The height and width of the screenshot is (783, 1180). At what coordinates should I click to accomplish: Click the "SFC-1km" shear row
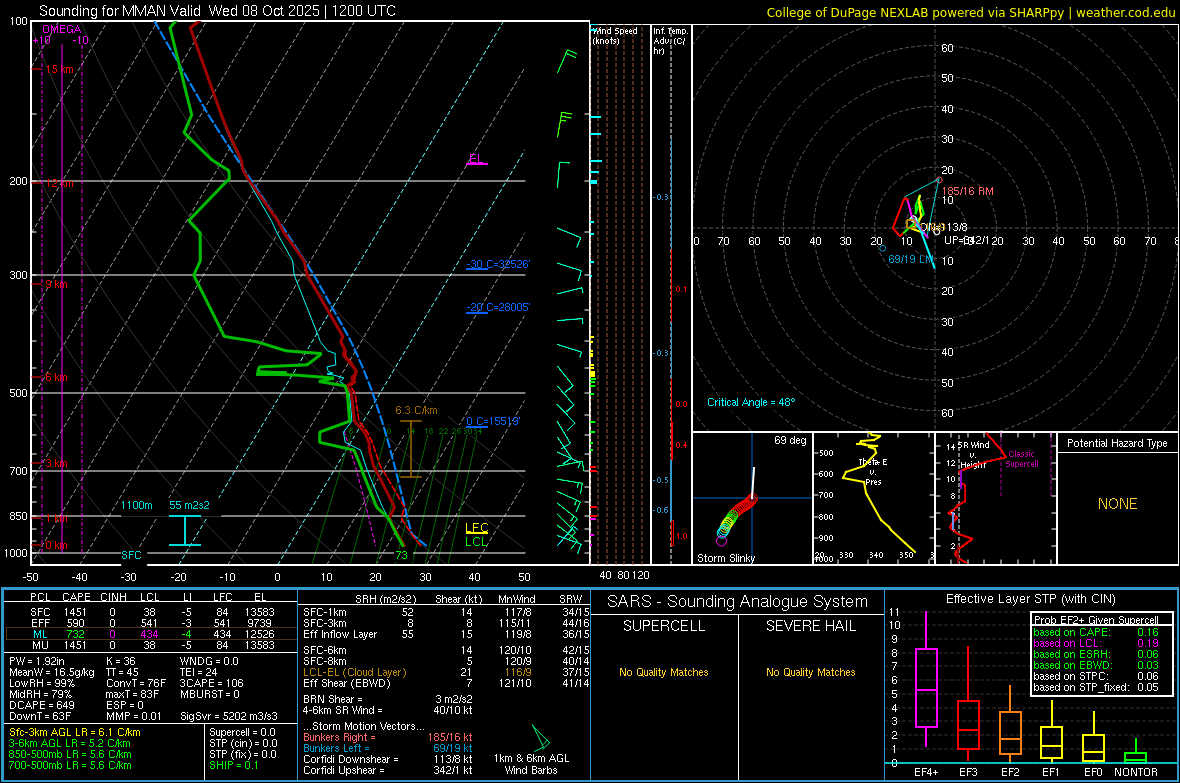[445, 612]
